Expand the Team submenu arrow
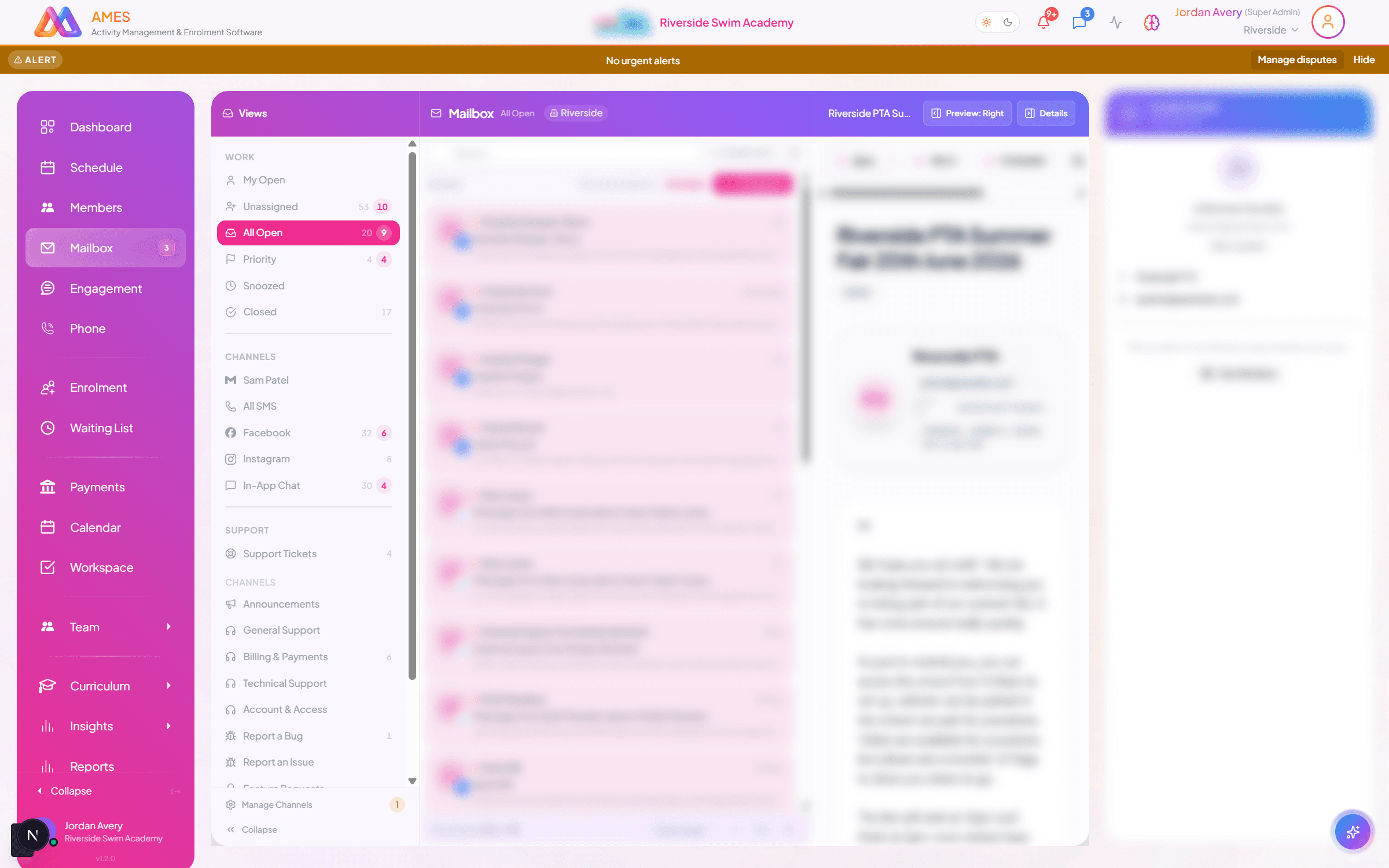The width and height of the screenshot is (1389, 868). pyautogui.click(x=168, y=627)
